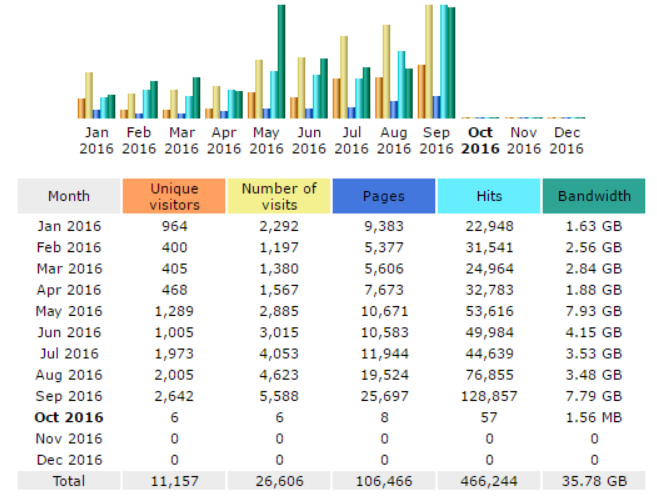Viewport: 657px width, 500px height.
Task: Click hits value 128,857
Action: (489, 396)
